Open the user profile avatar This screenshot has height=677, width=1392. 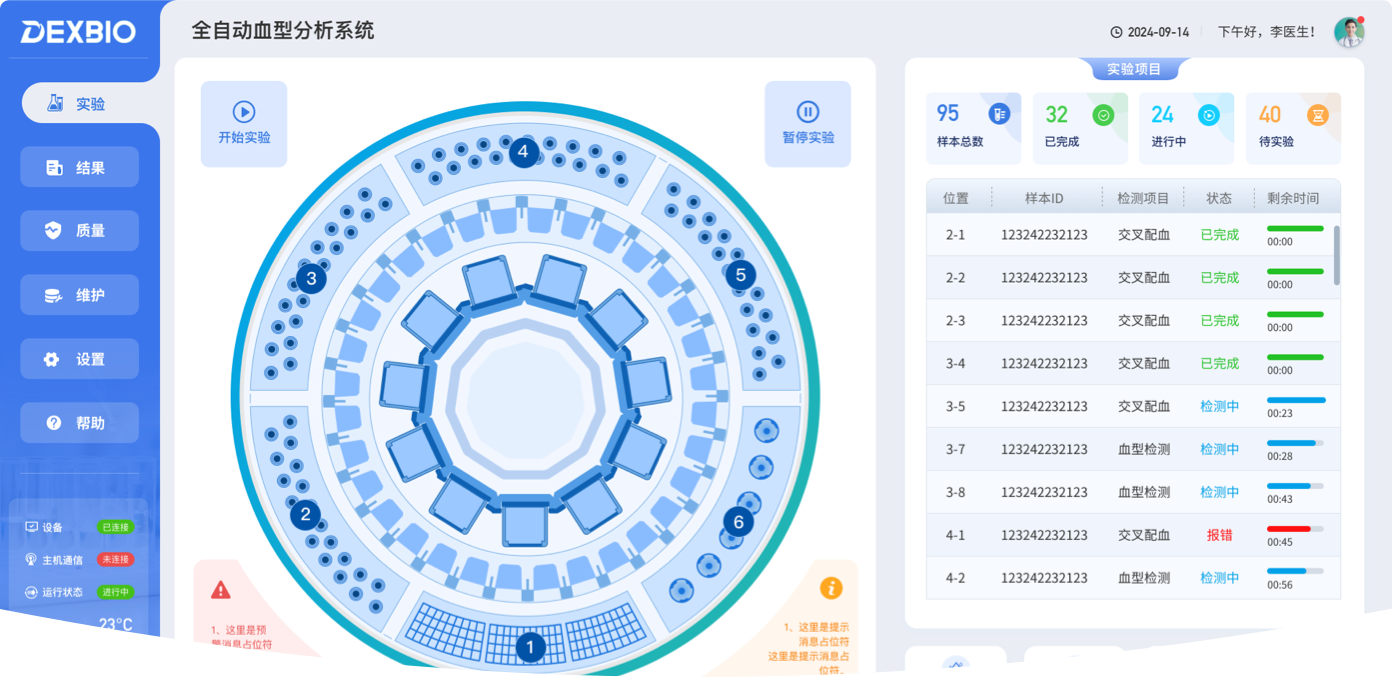1349,32
